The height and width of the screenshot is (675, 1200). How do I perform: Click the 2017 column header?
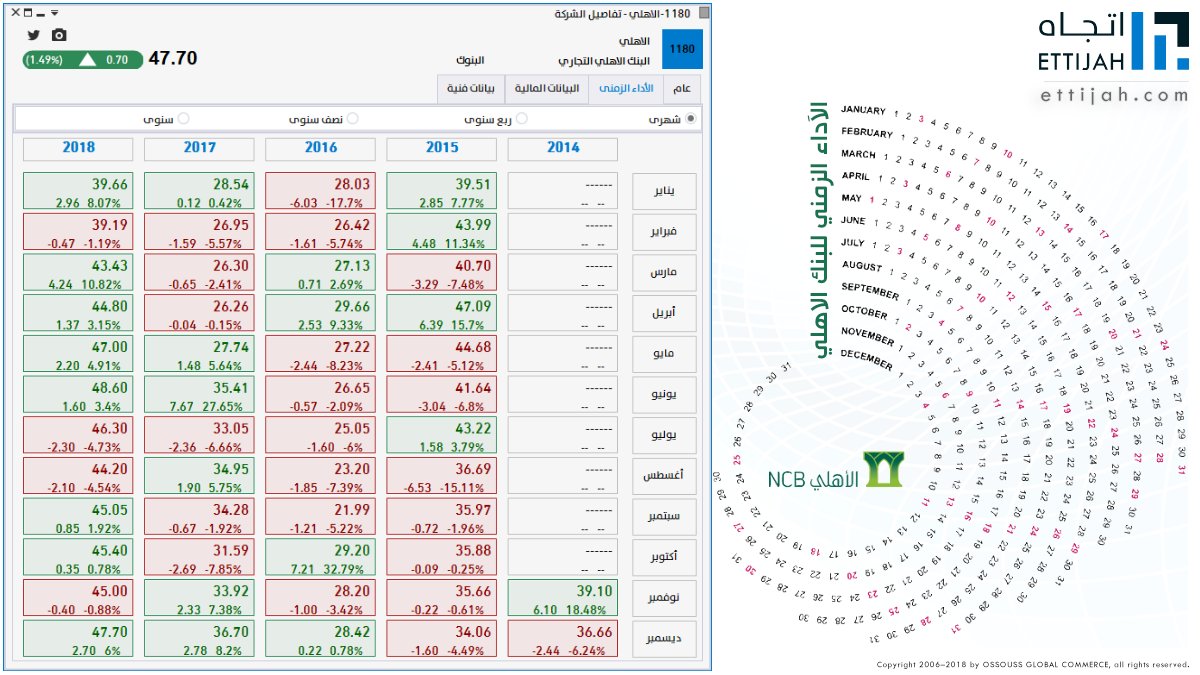[199, 148]
